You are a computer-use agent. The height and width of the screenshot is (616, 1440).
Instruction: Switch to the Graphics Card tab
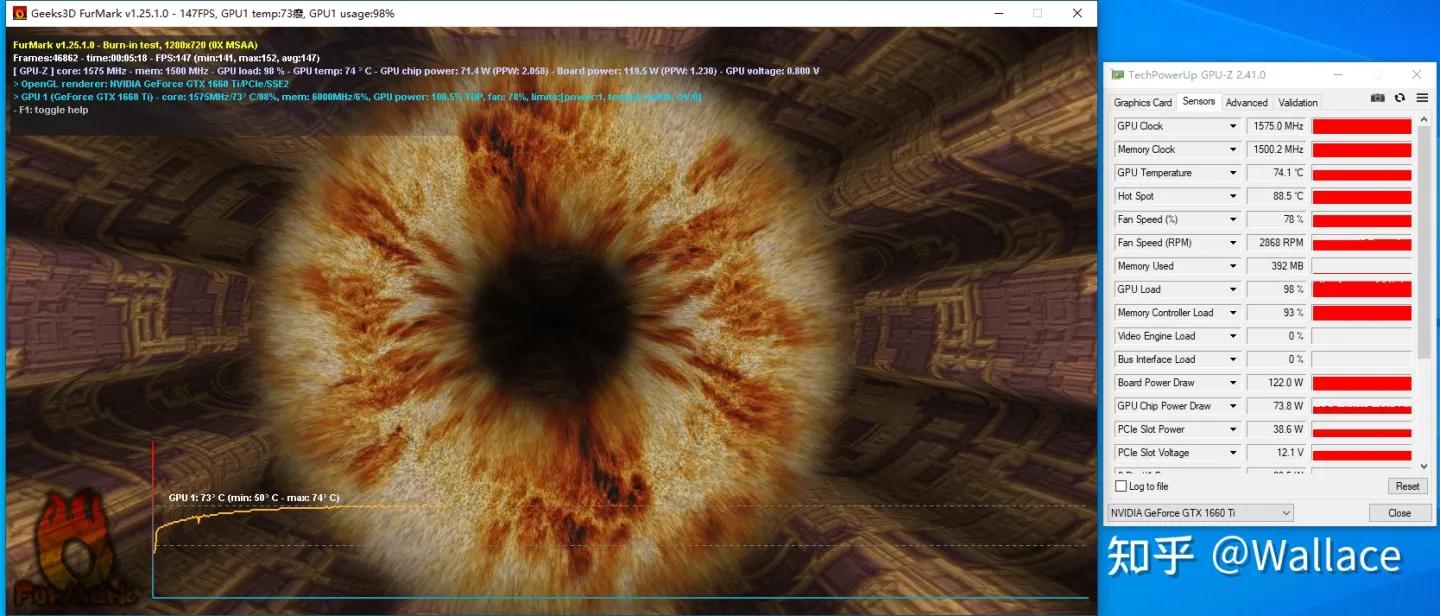click(x=1143, y=102)
